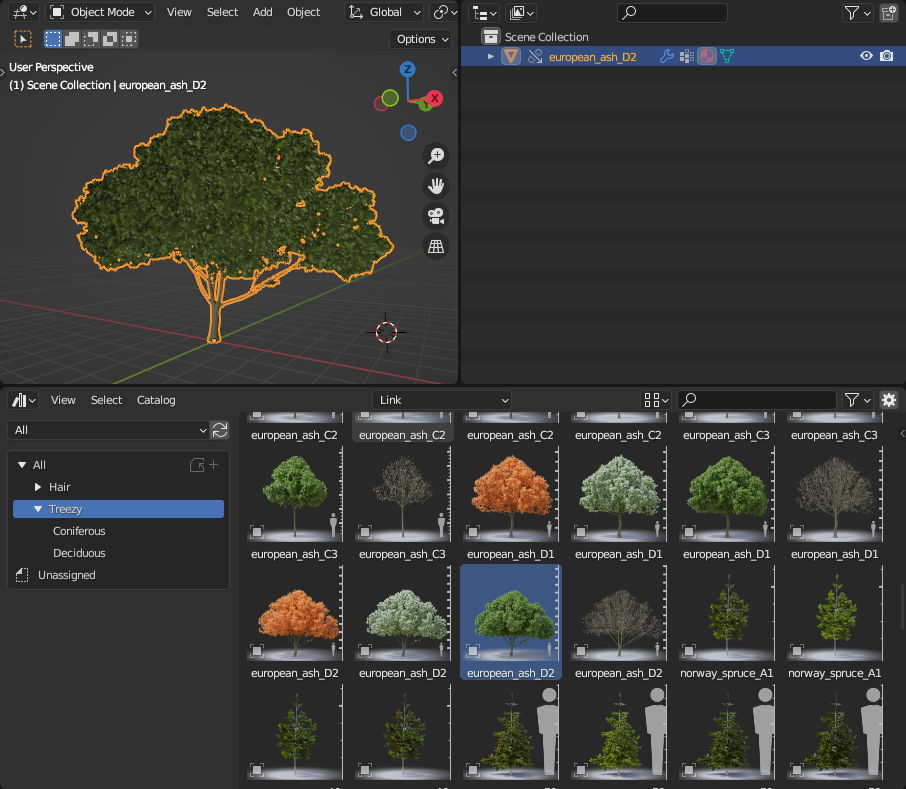Click new collection icon in outliner
This screenshot has height=789, width=906.
(888, 13)
